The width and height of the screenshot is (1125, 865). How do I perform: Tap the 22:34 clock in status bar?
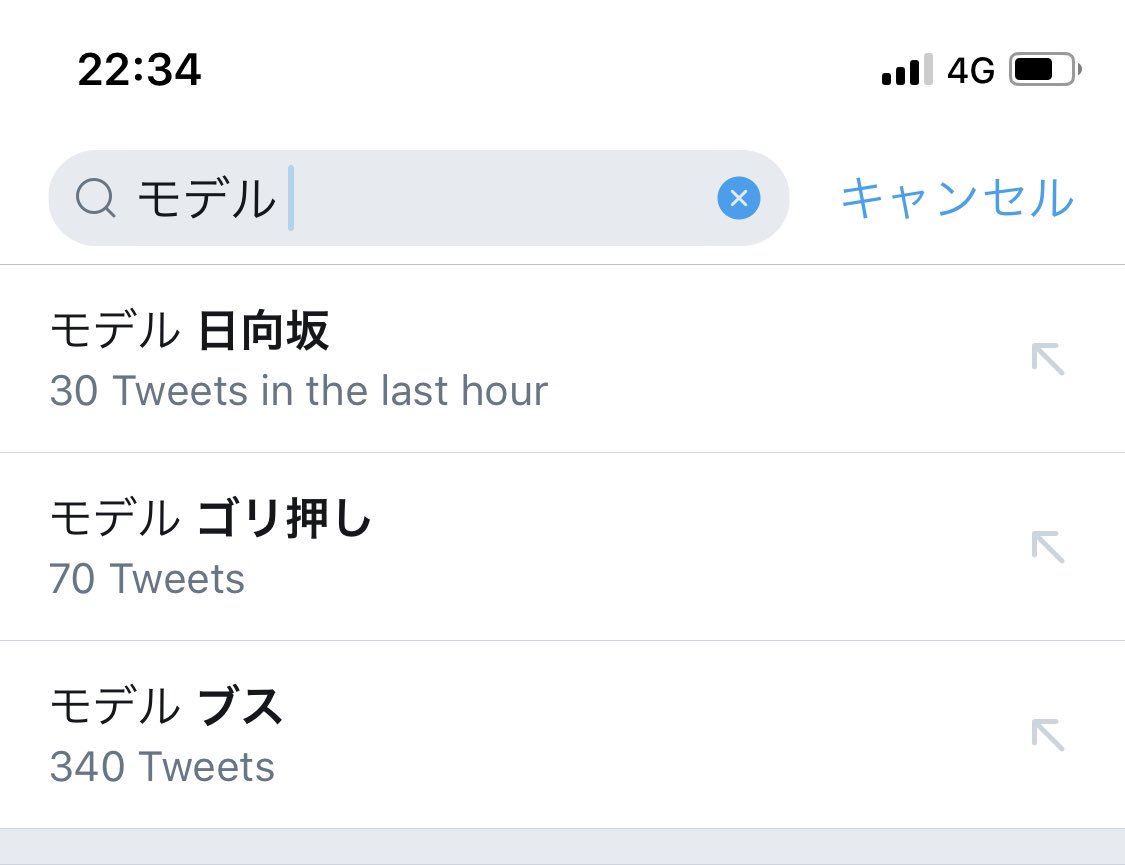pos(140,70)
